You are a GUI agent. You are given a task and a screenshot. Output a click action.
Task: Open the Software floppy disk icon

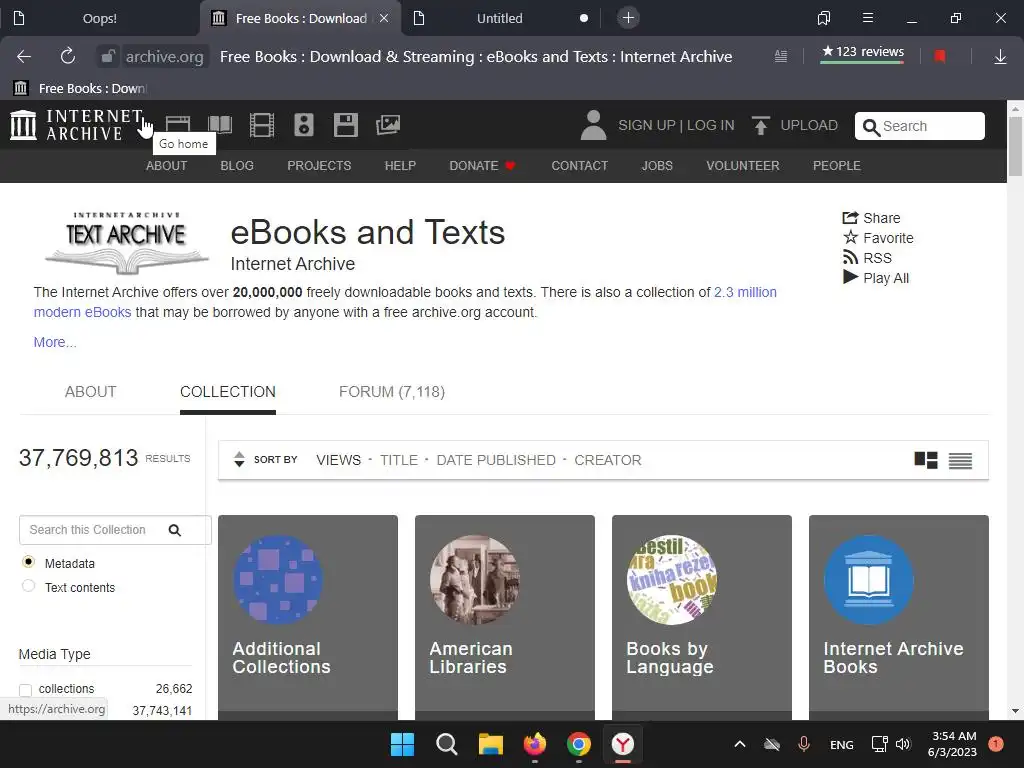[345, 125]
